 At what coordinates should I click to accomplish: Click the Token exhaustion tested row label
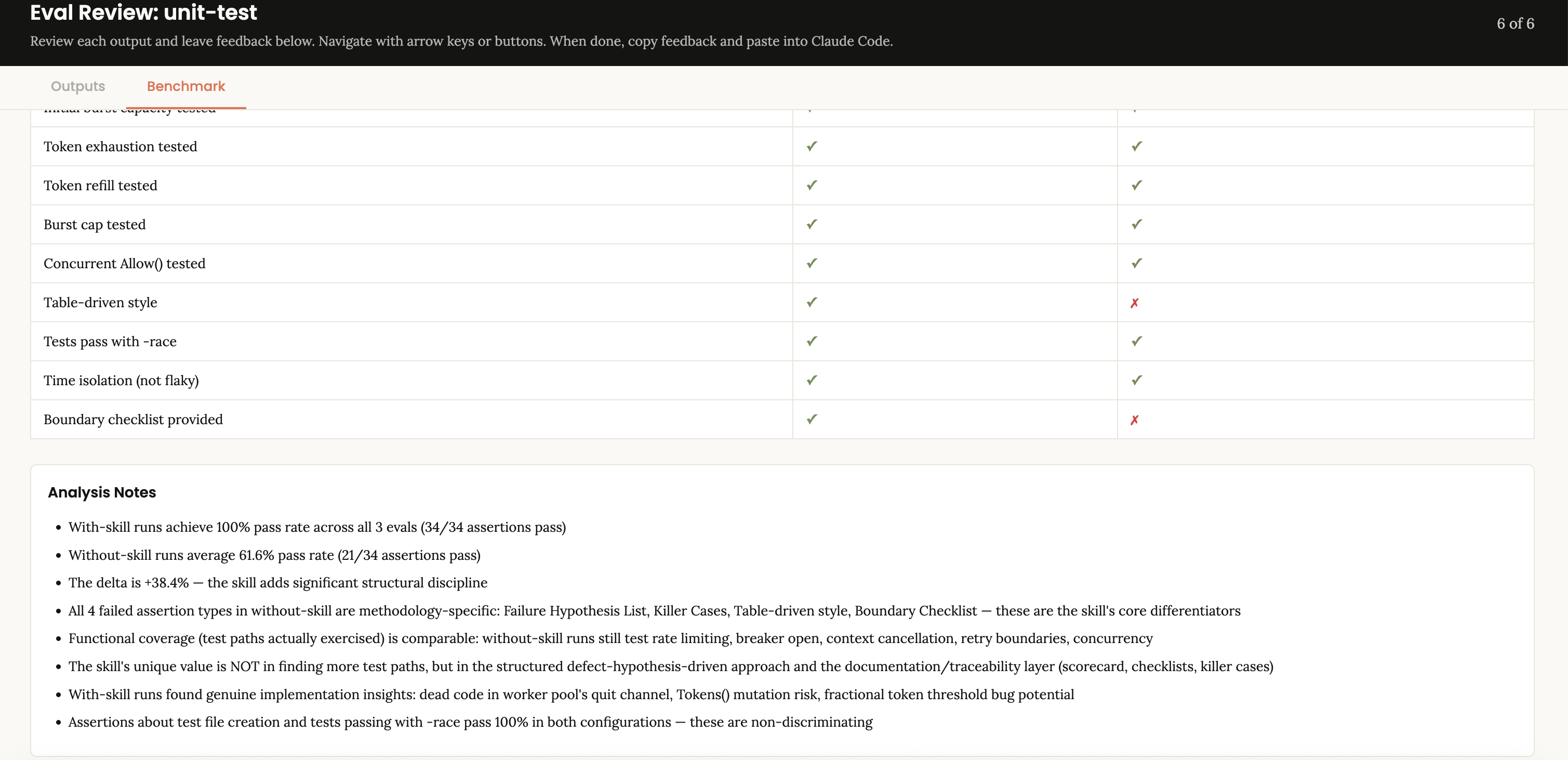(x=120, y=147)
